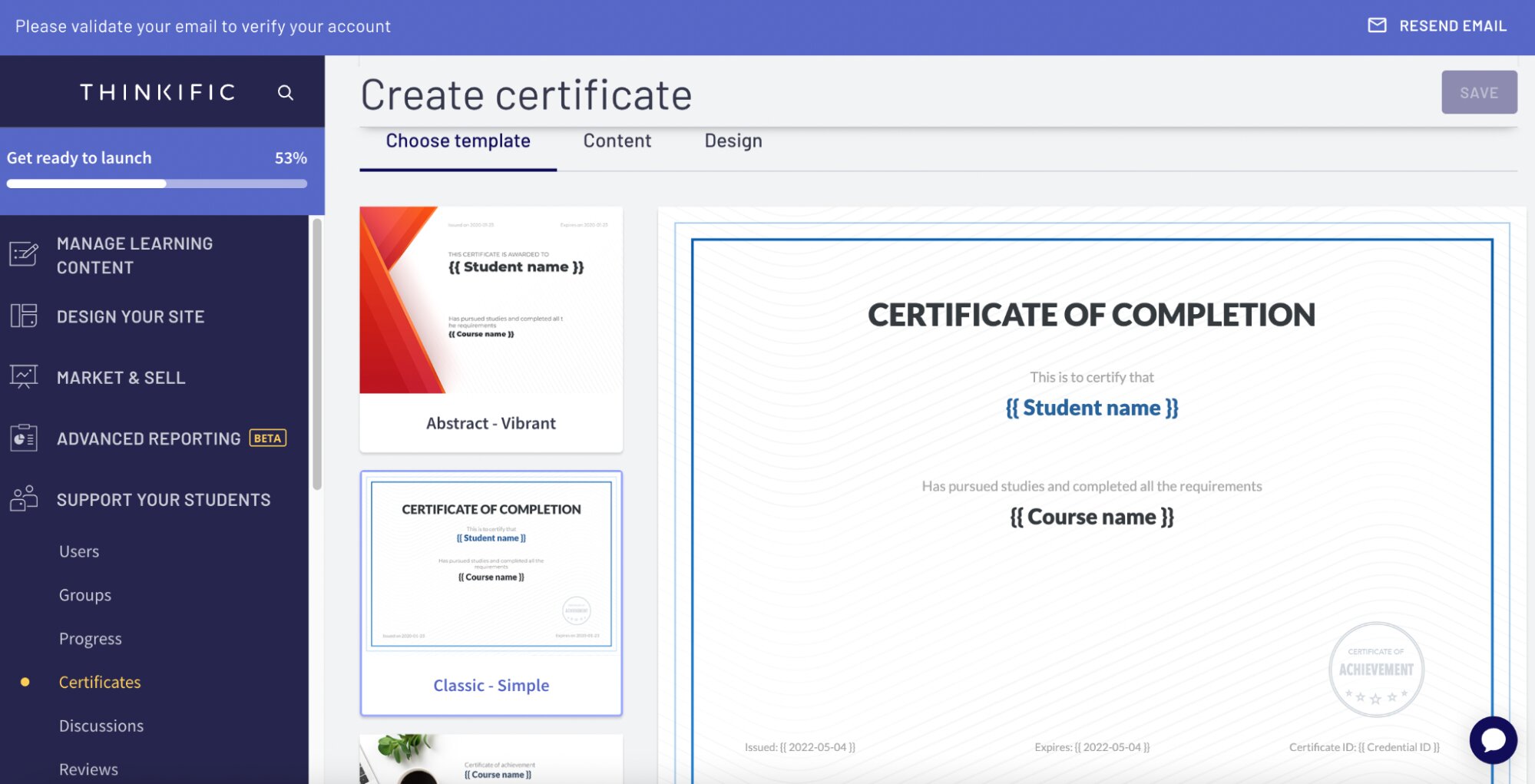Click the Support Your Students people icon
The width and height of the screenshot is (1535, 784).
pos(24,498)
